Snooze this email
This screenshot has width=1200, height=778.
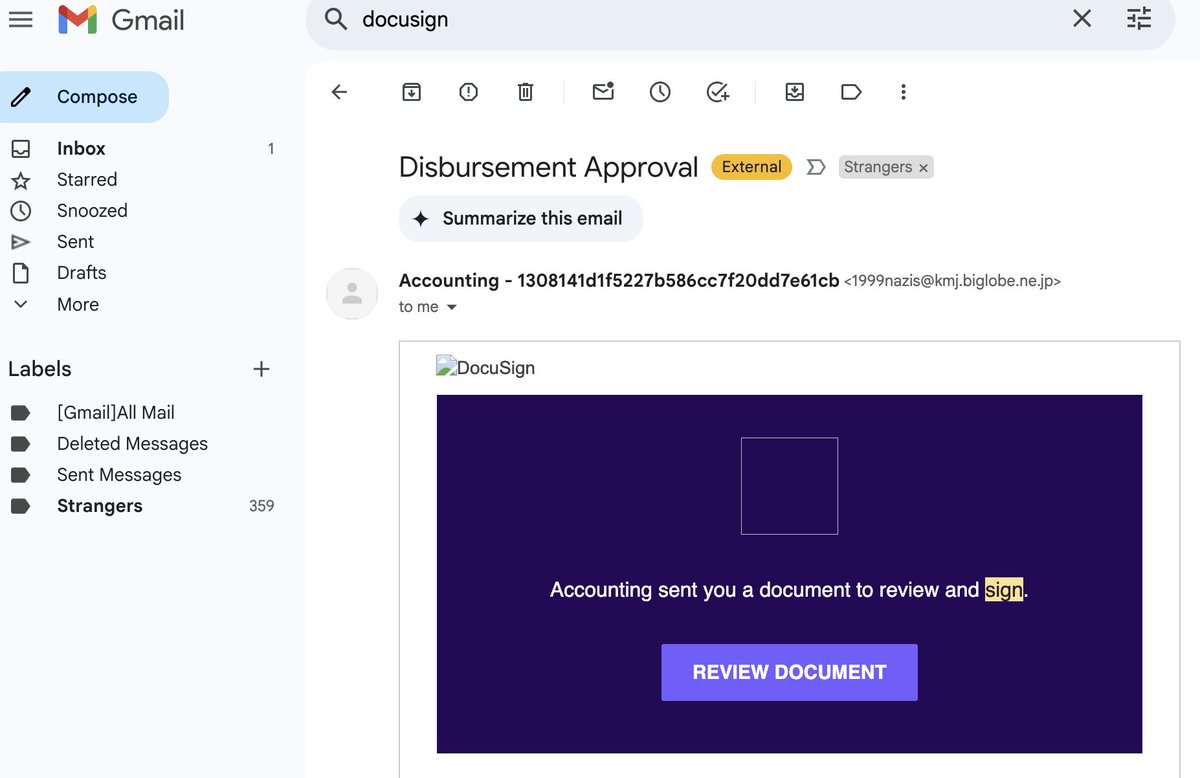tap(660, 91)
